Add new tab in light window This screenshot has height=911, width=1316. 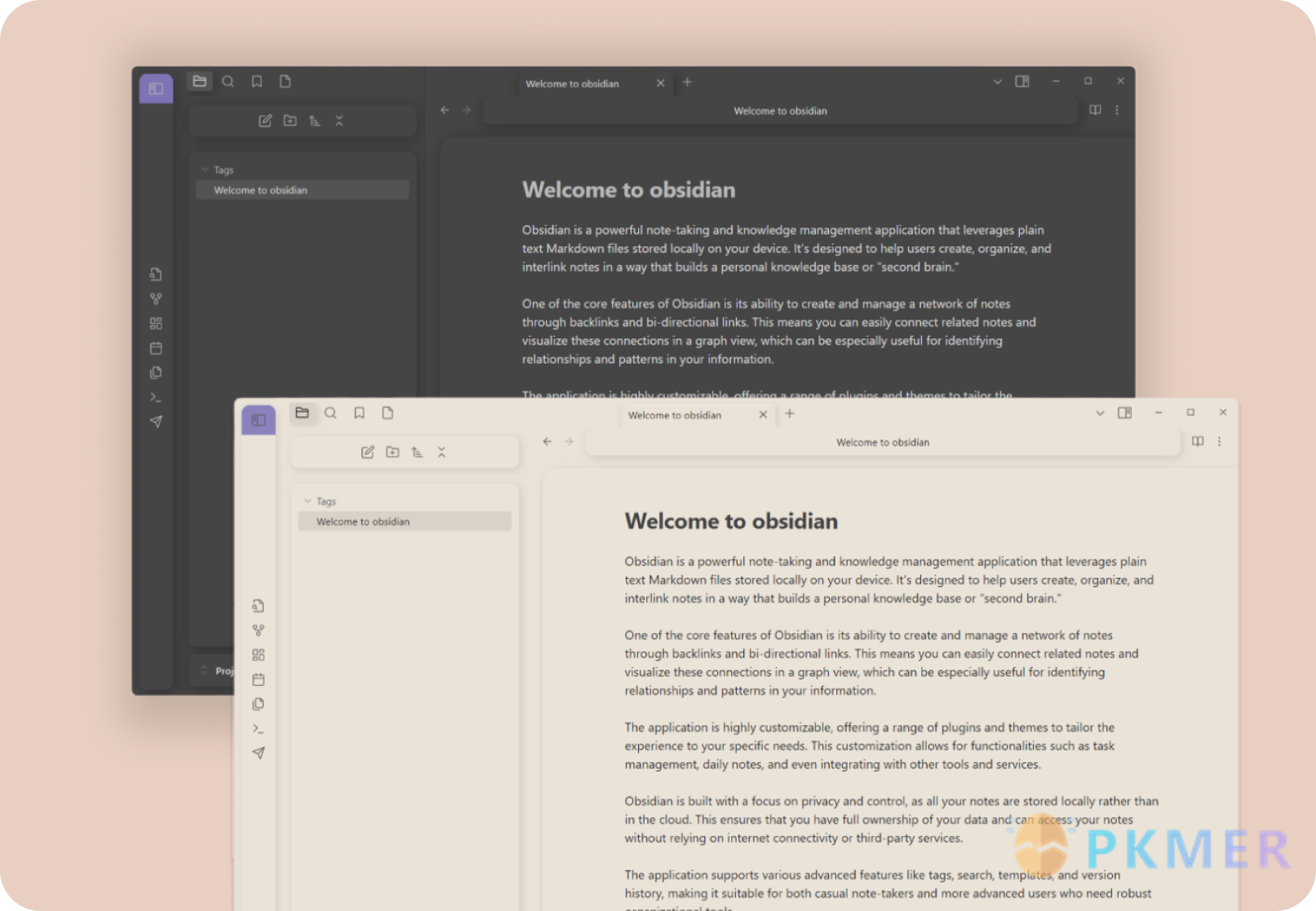(x=790, y=413)
